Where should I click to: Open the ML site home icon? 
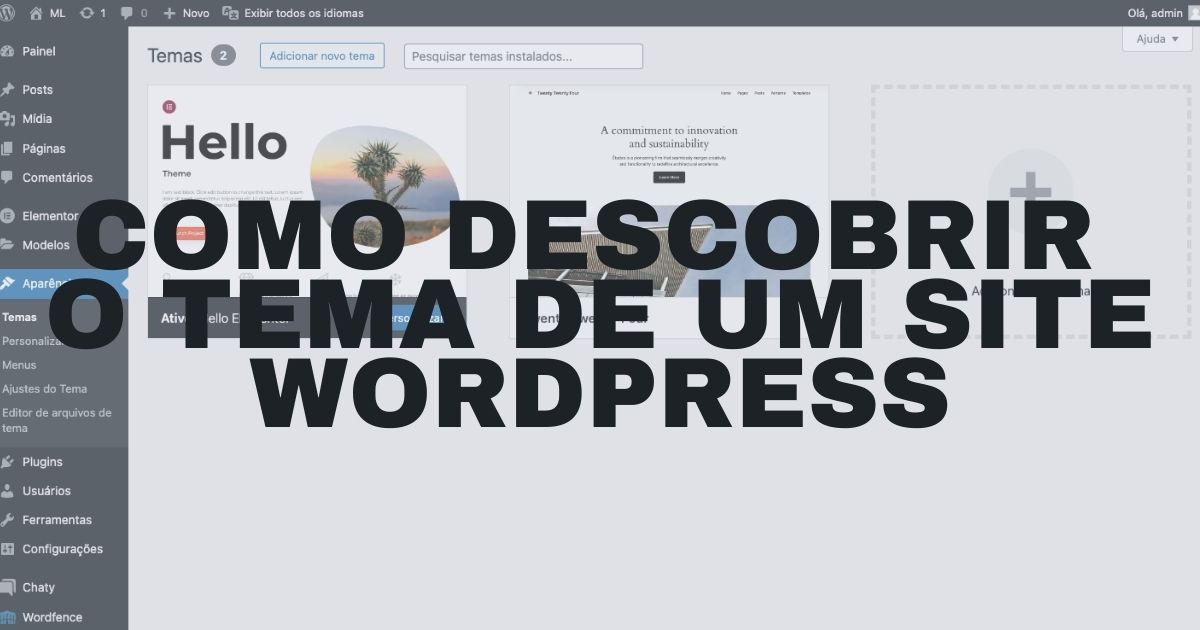pos(37,13)
